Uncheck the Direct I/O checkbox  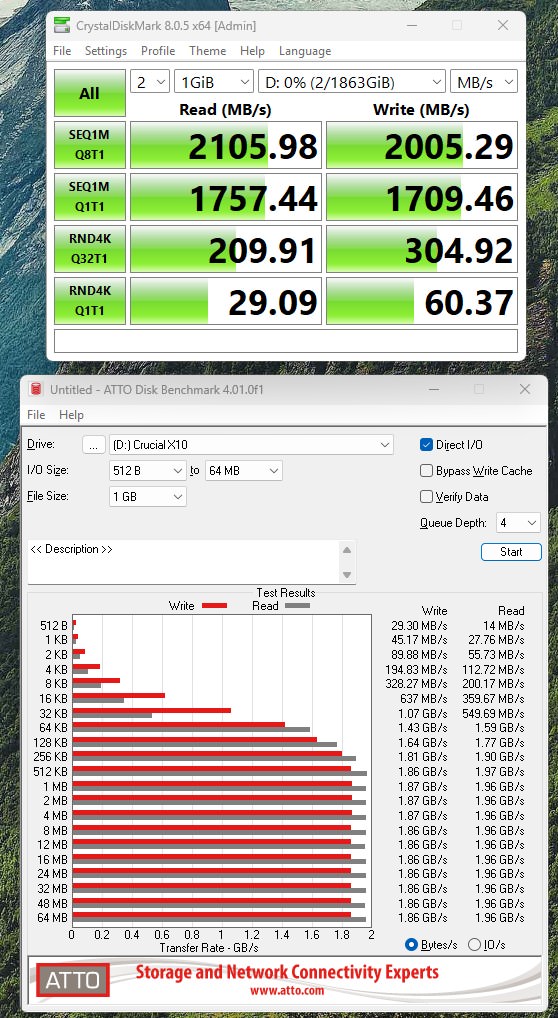[426, 445]
